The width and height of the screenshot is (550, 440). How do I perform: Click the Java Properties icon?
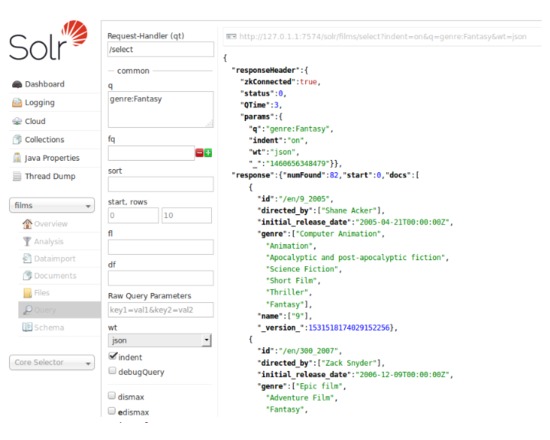tap(17, 158)
